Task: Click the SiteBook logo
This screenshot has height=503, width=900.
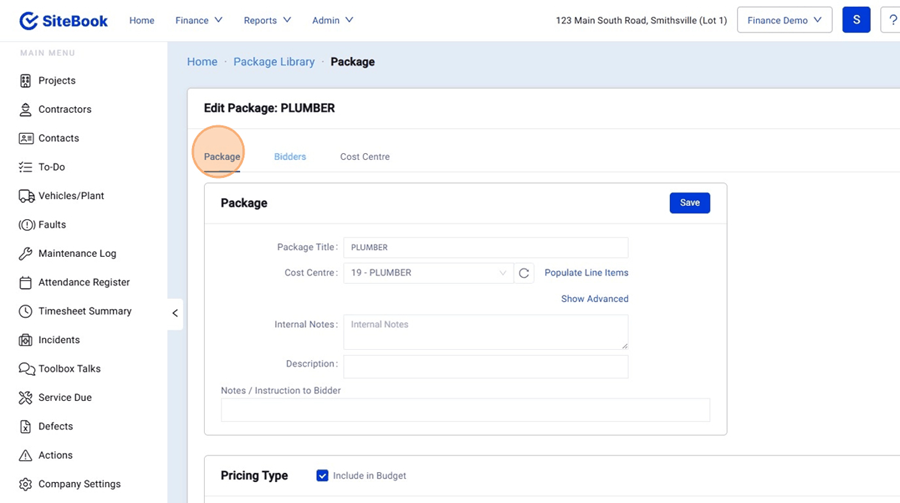Action: (x=63, y=20)
